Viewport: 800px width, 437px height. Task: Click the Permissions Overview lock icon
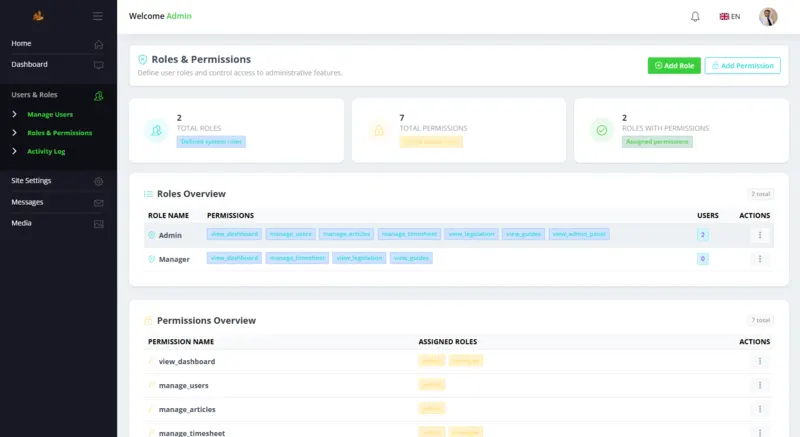[148, 321]
